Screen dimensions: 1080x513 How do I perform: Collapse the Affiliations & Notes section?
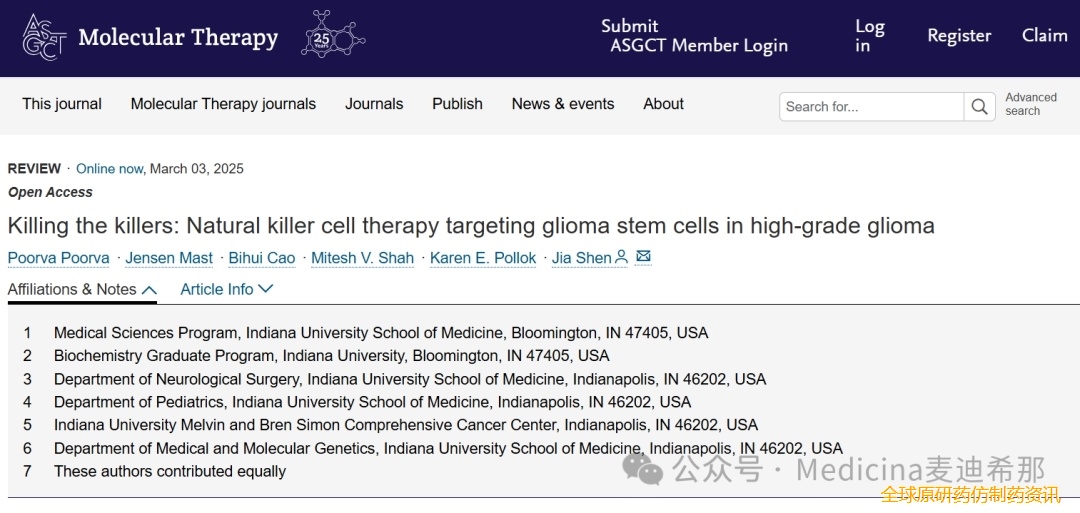(x=83, y=290)
